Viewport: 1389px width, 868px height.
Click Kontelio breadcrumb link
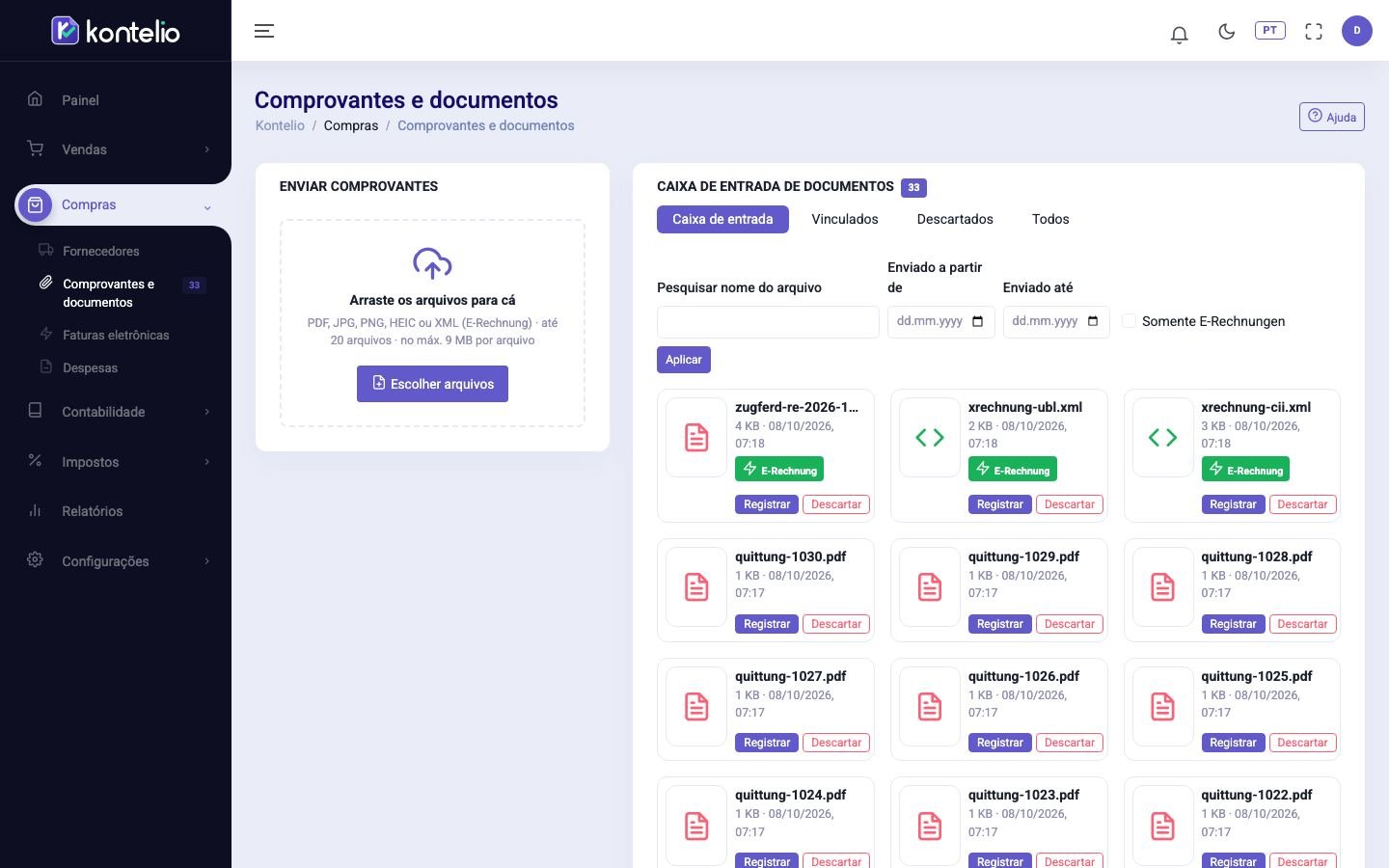click(x=280, y=125)
